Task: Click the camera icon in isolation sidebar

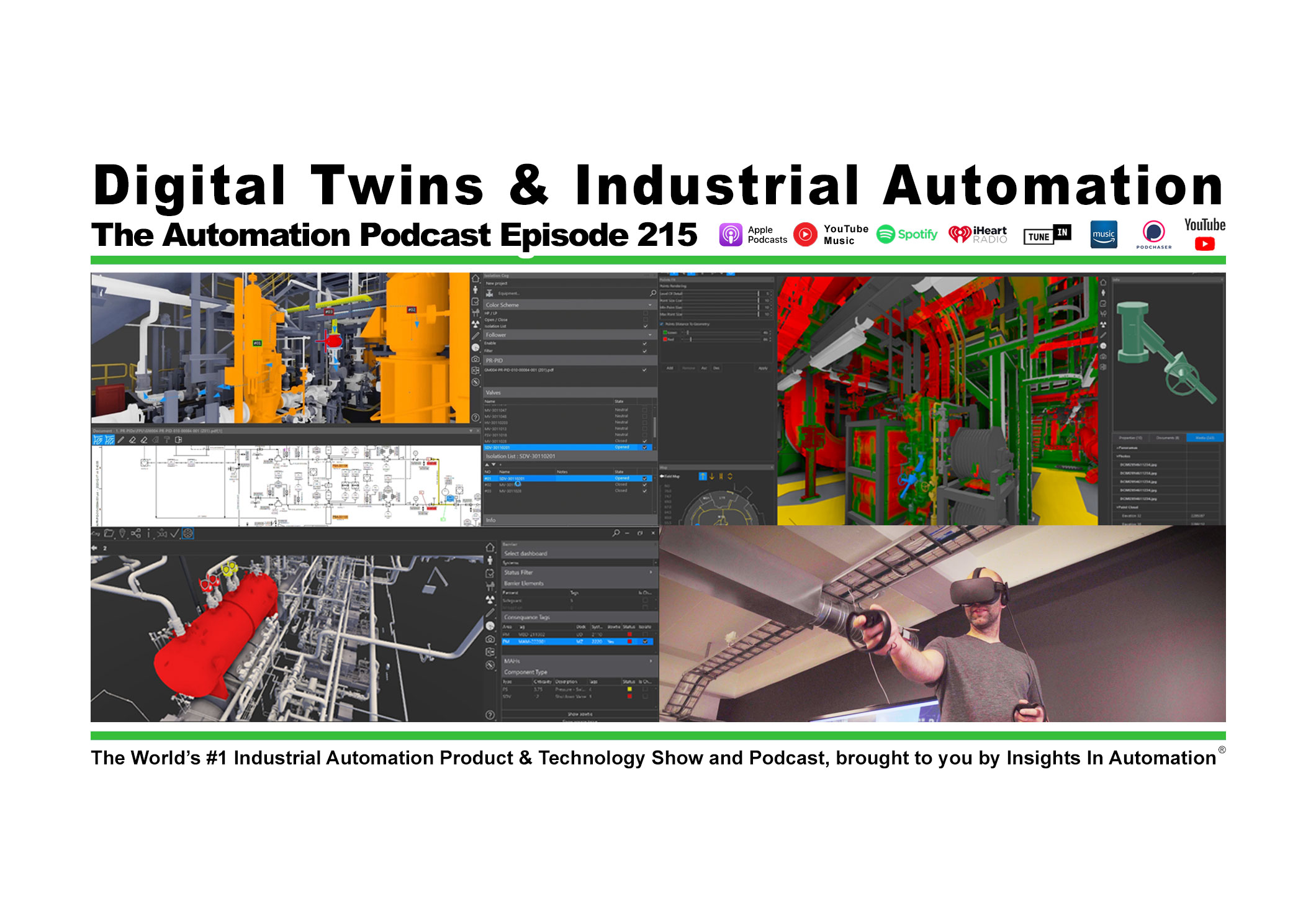Action: [x=475, y=359]
